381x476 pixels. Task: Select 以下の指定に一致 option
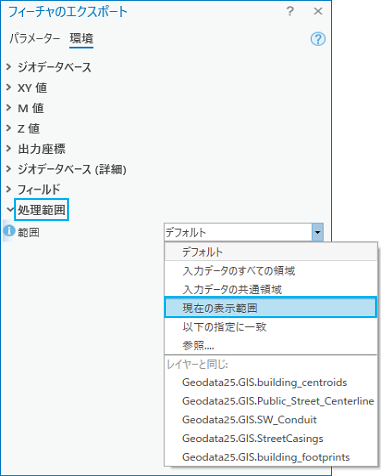pyautogui.click(x=271, y=327)
